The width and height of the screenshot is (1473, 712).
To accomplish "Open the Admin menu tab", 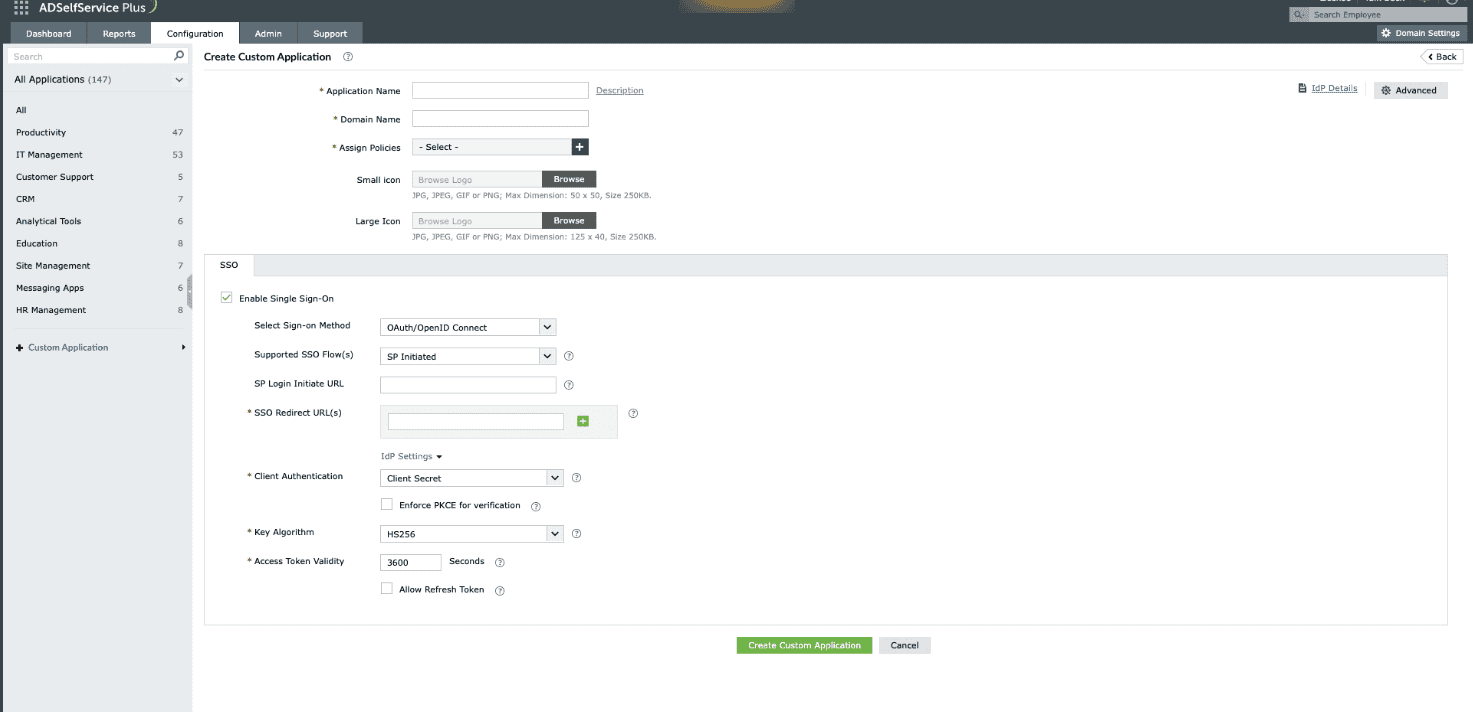I will tap(267, 32).
